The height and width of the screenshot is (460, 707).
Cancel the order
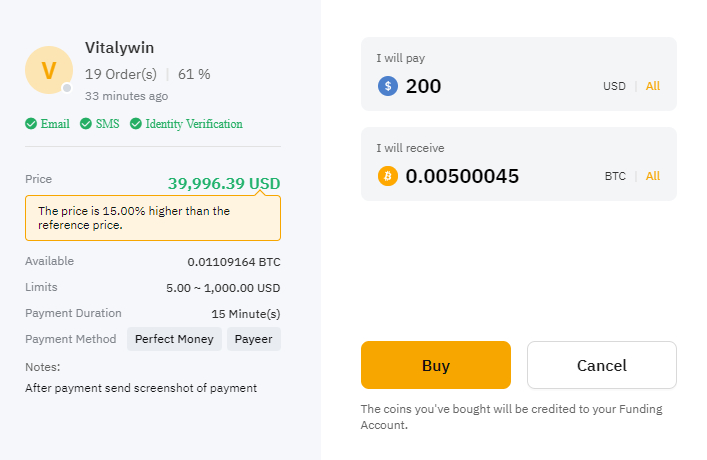601,365
